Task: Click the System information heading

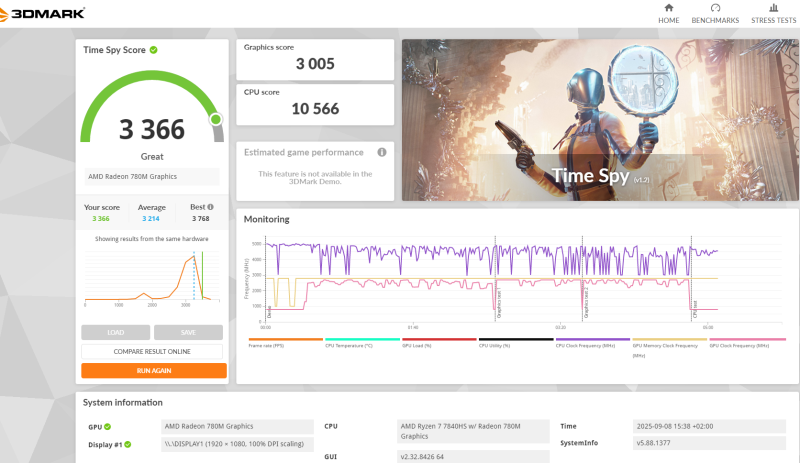Action: [x=123, y=403]
